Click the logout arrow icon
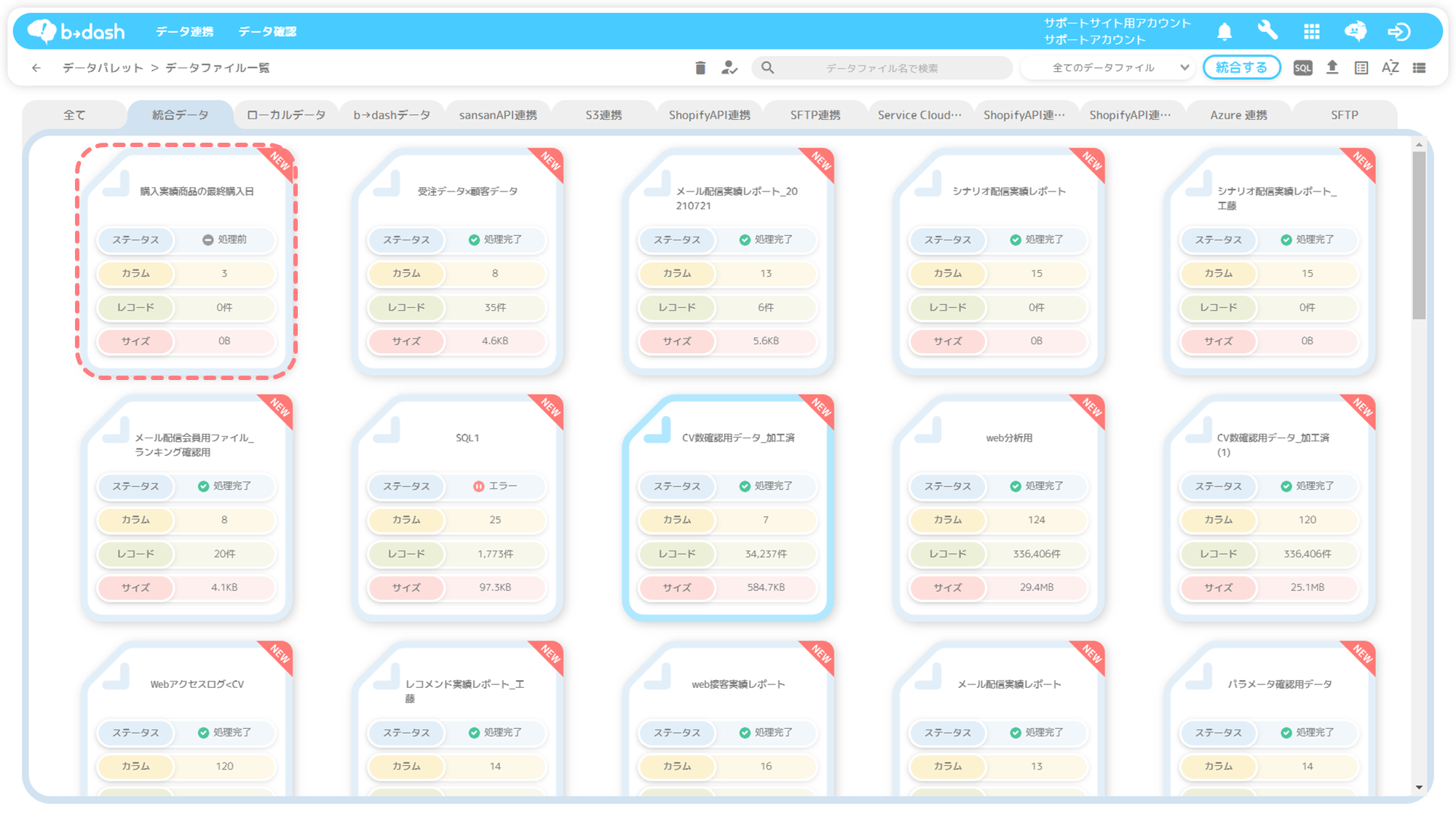The width and height of the screenshot is (1456, 819). pos(1398,31)
